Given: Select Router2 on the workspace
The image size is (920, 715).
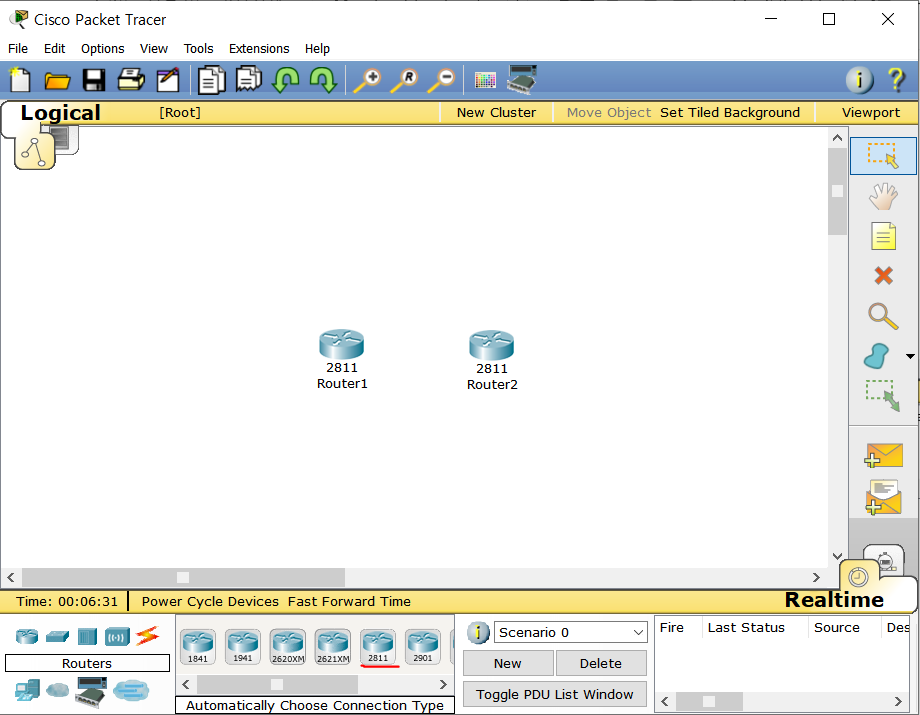Looking at the screenshot, I should (x=491, y=345).
